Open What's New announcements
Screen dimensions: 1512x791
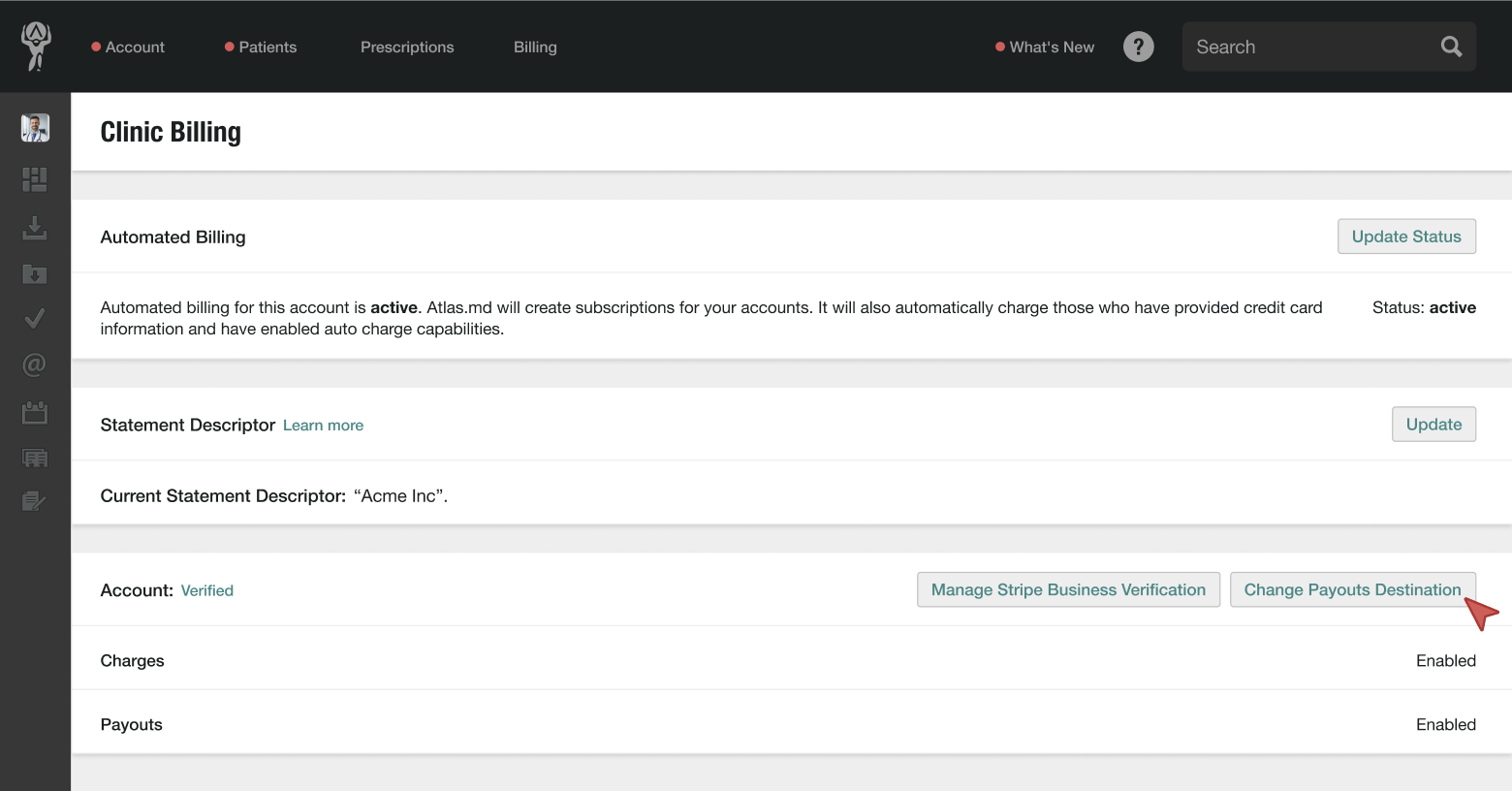tap(1052, 46)
